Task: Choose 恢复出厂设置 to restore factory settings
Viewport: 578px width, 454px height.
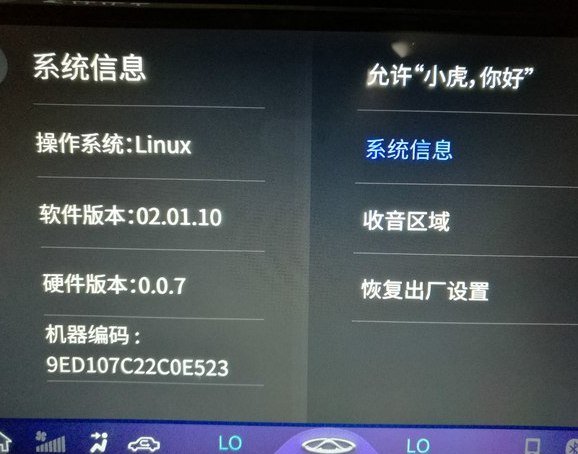Action: coord(425,290)
